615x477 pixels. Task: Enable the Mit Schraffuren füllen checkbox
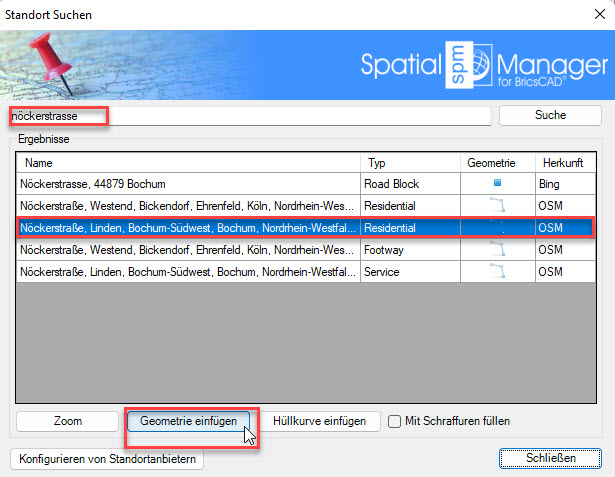(x=395, y=422)
